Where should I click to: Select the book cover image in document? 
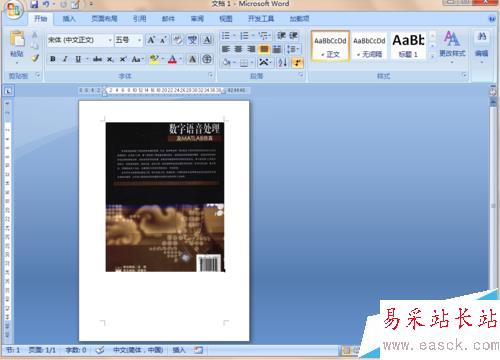(x=165, y=197)
